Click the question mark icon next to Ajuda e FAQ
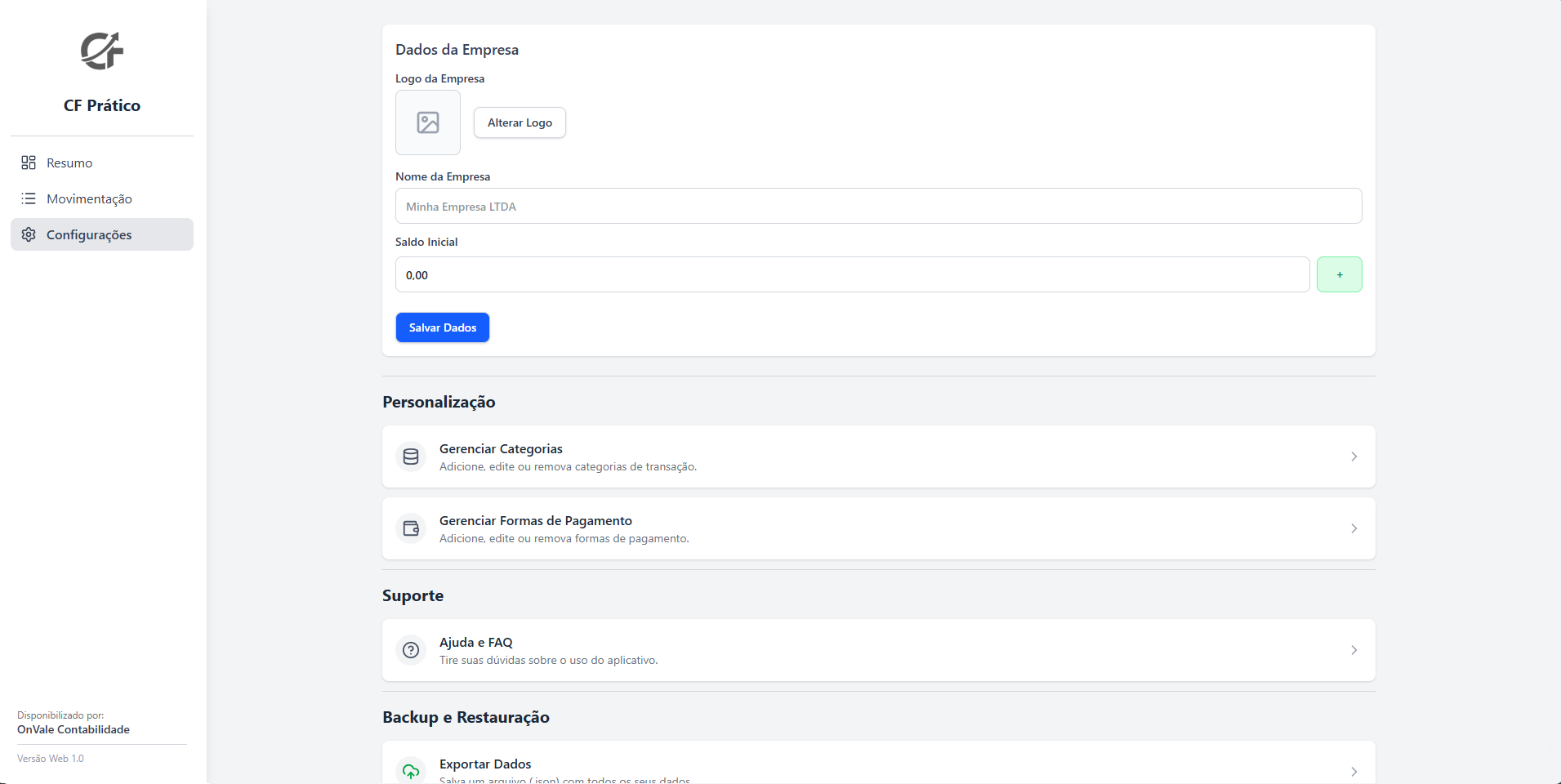This screenshot has width=1561, height=784. pos(411,650)
